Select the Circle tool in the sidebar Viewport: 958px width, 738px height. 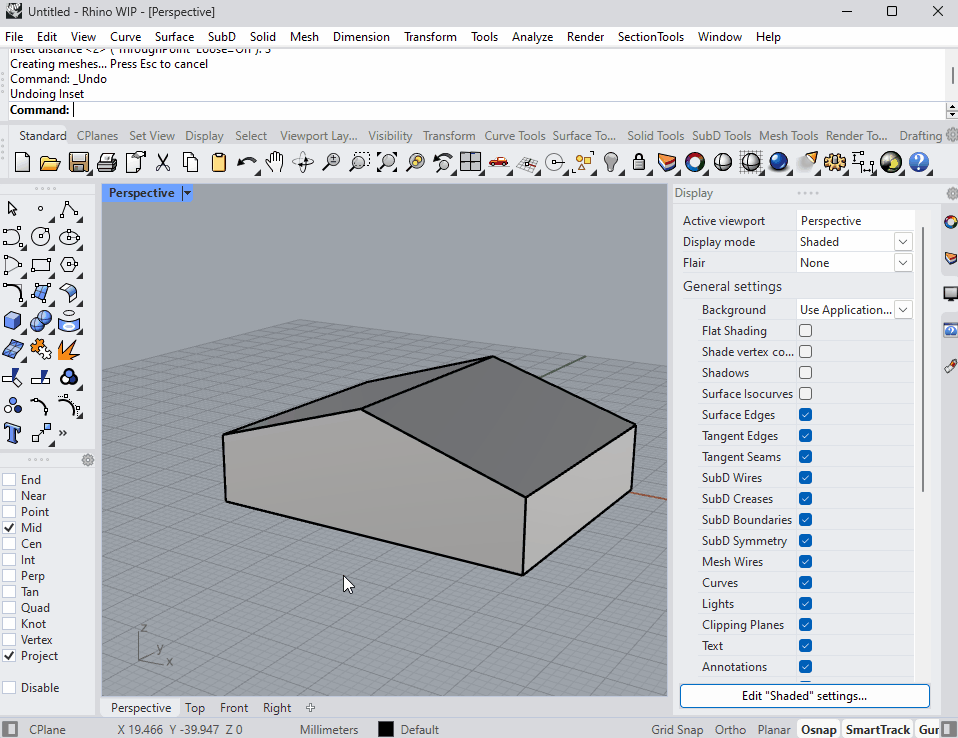point(41,236)
